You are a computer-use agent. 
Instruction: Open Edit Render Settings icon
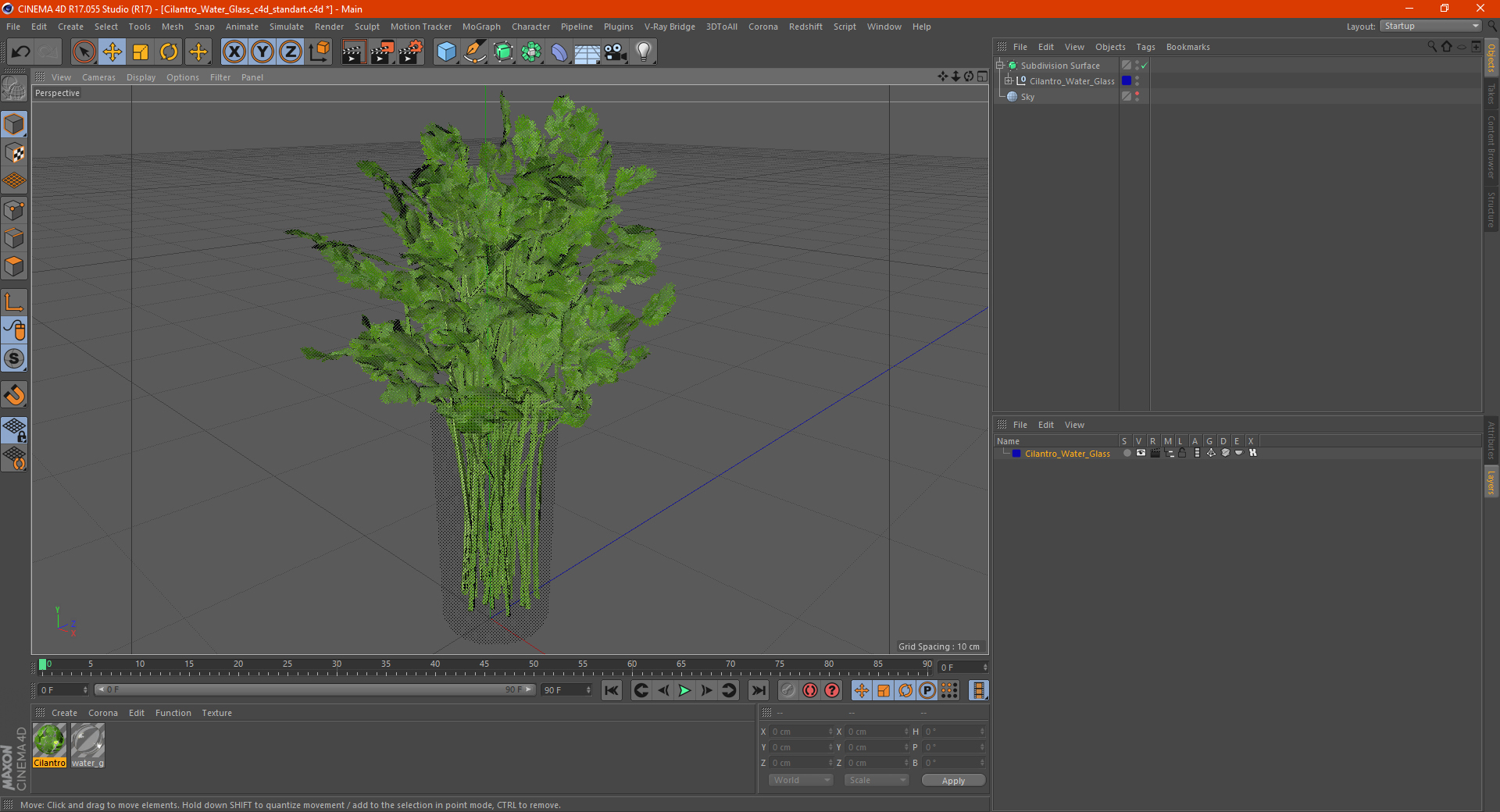tap(411, 52)
